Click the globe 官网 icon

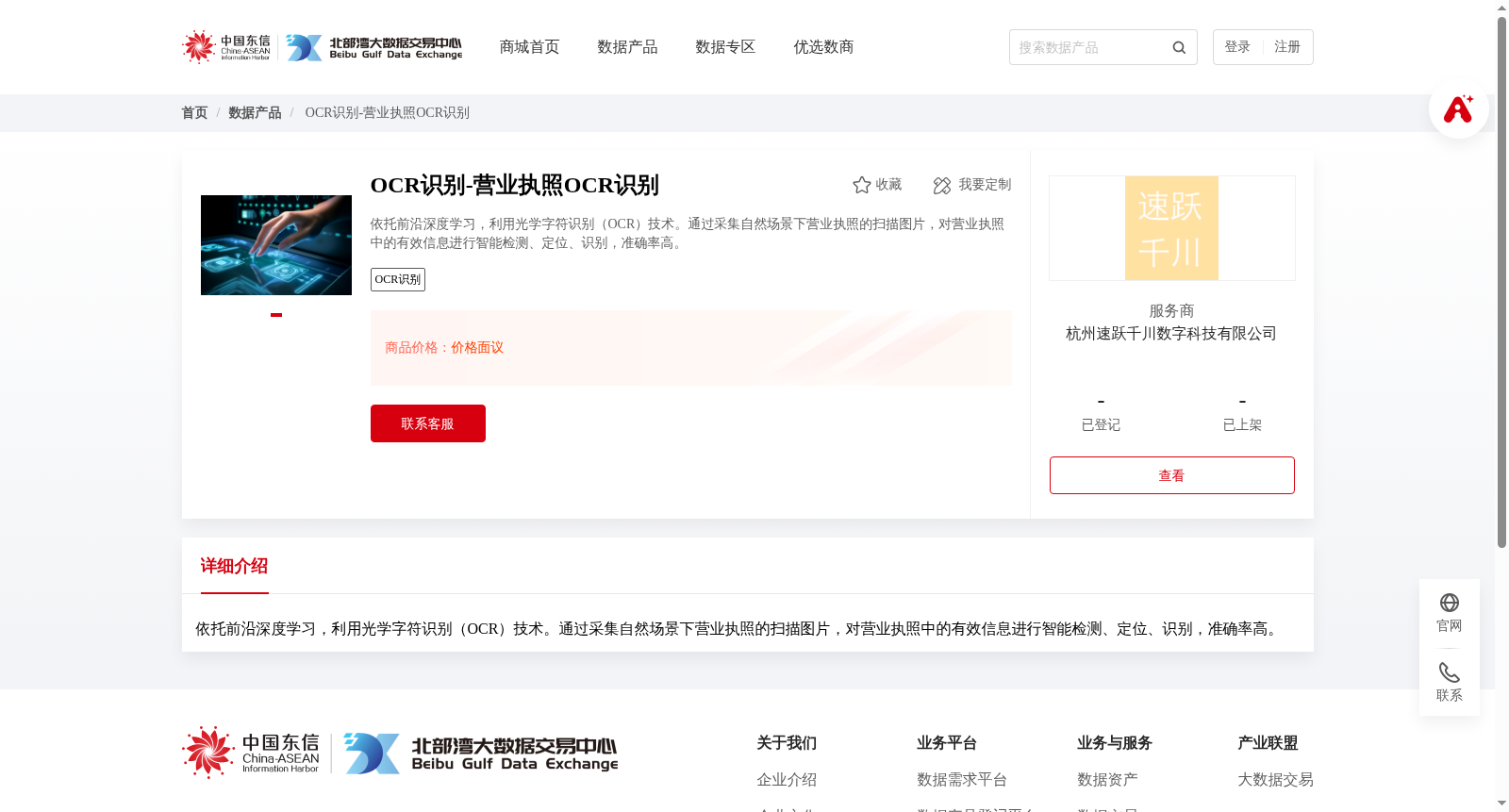[x=1450, y=603]
